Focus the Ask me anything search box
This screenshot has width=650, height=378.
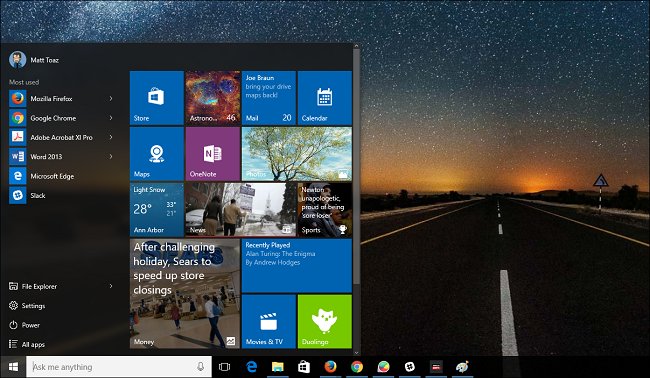(x=119, y=367)
